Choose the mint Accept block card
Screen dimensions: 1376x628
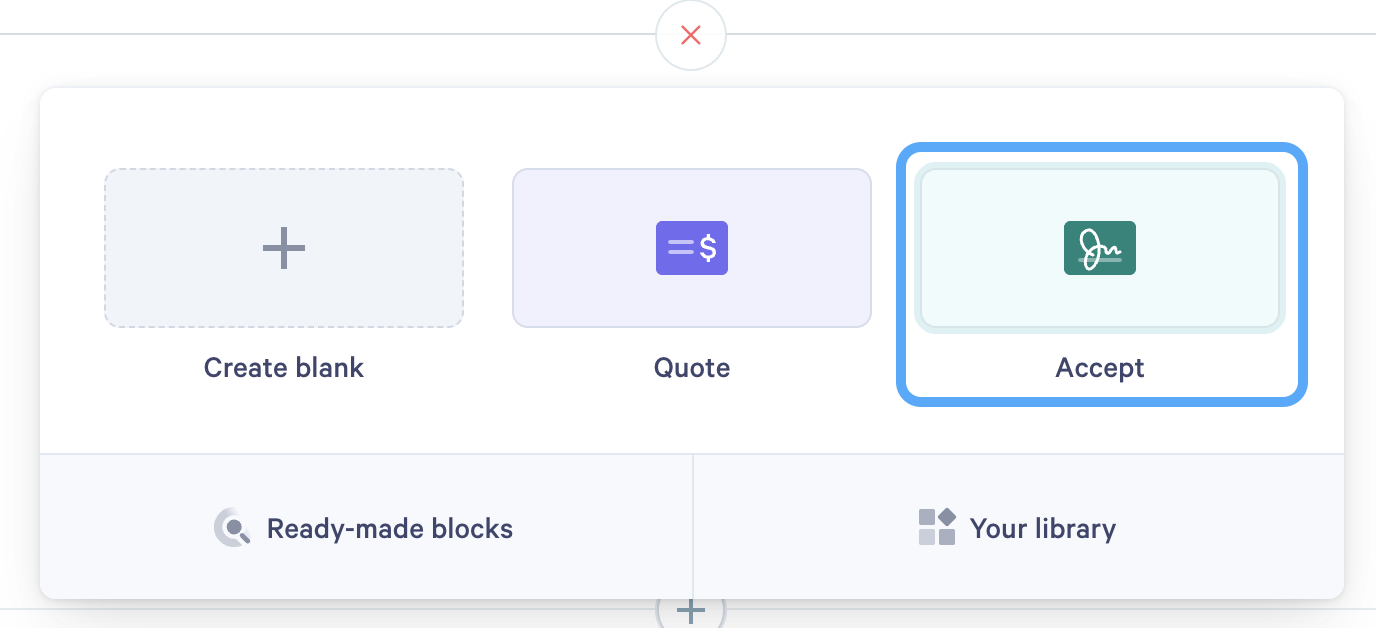click(x=1100, y=248)
